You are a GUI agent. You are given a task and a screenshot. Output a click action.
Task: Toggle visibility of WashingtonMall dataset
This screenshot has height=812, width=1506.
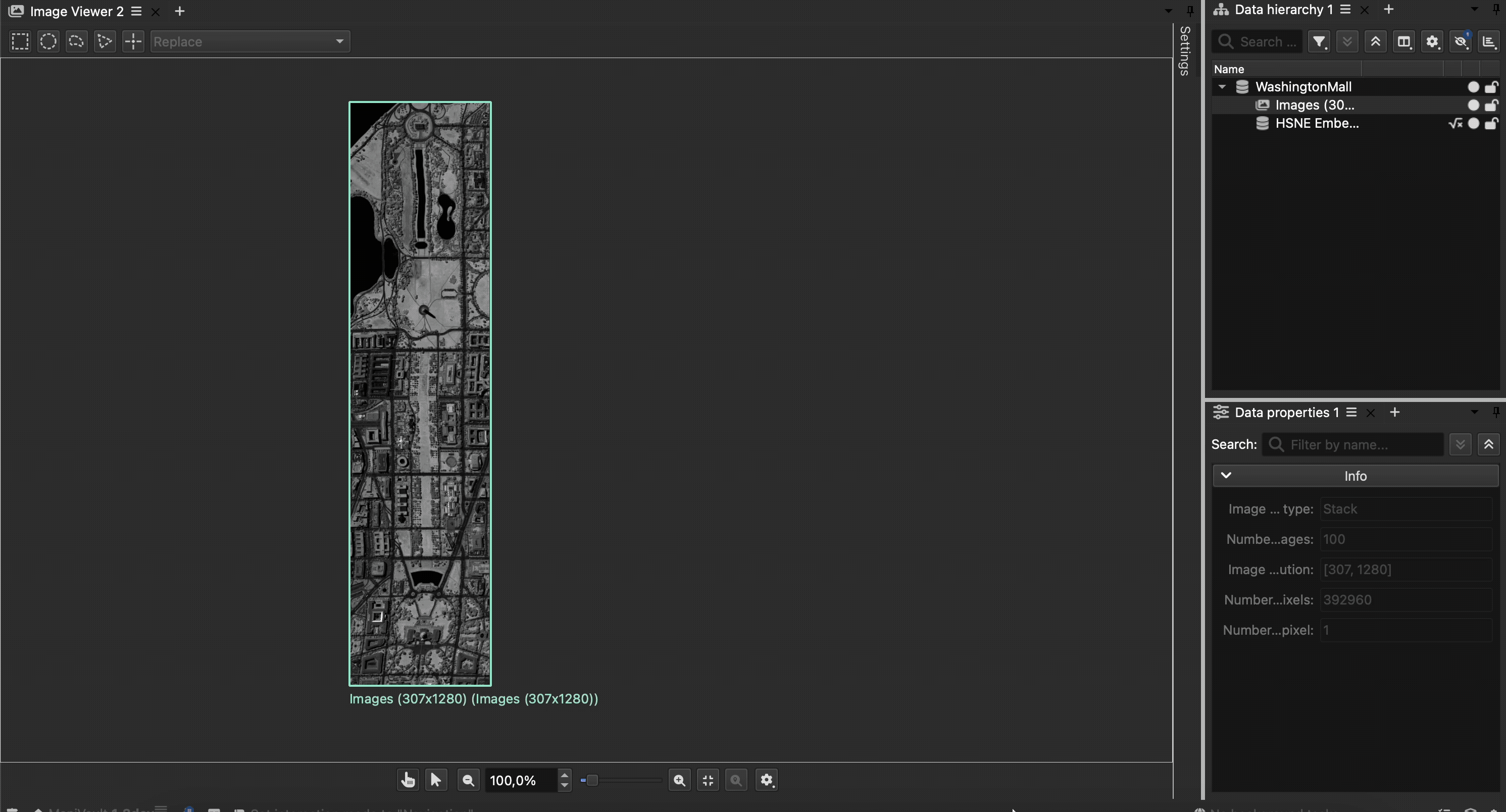click(x=1474, y=86)
